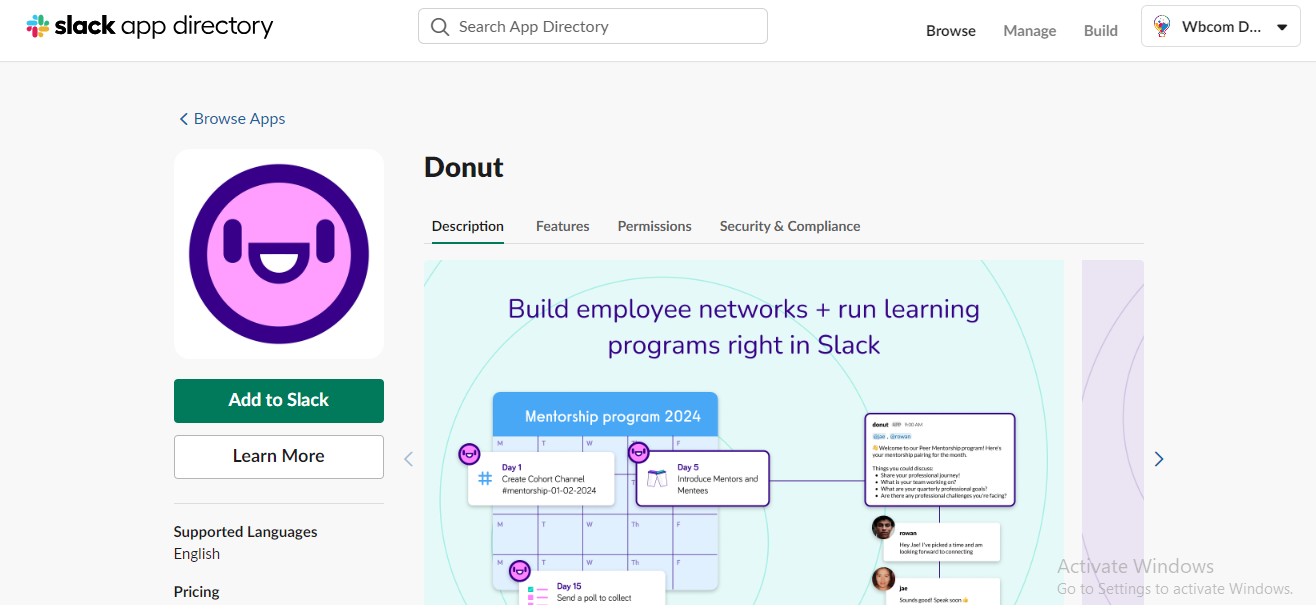
Task: Click the Donut app logo
Action: pyautogui.click(x=279, y=254)
